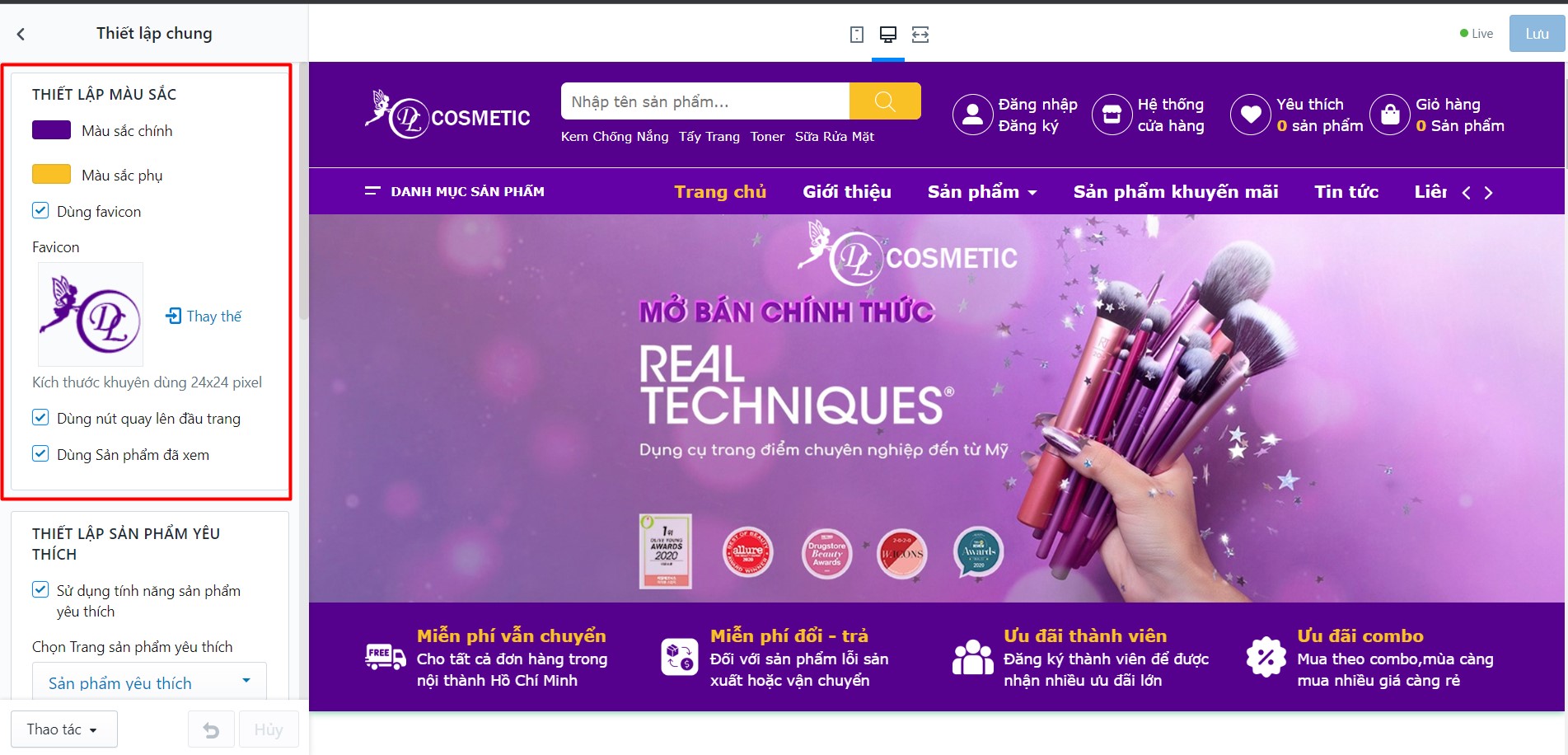Uncheck Dùng favicon checkbox
Screen dimensions: 1568x755
point(40,211)
